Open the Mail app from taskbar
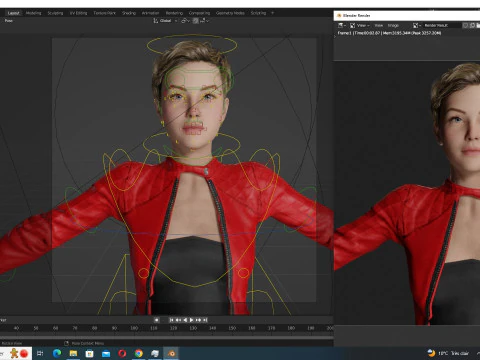 pos(106,353)
